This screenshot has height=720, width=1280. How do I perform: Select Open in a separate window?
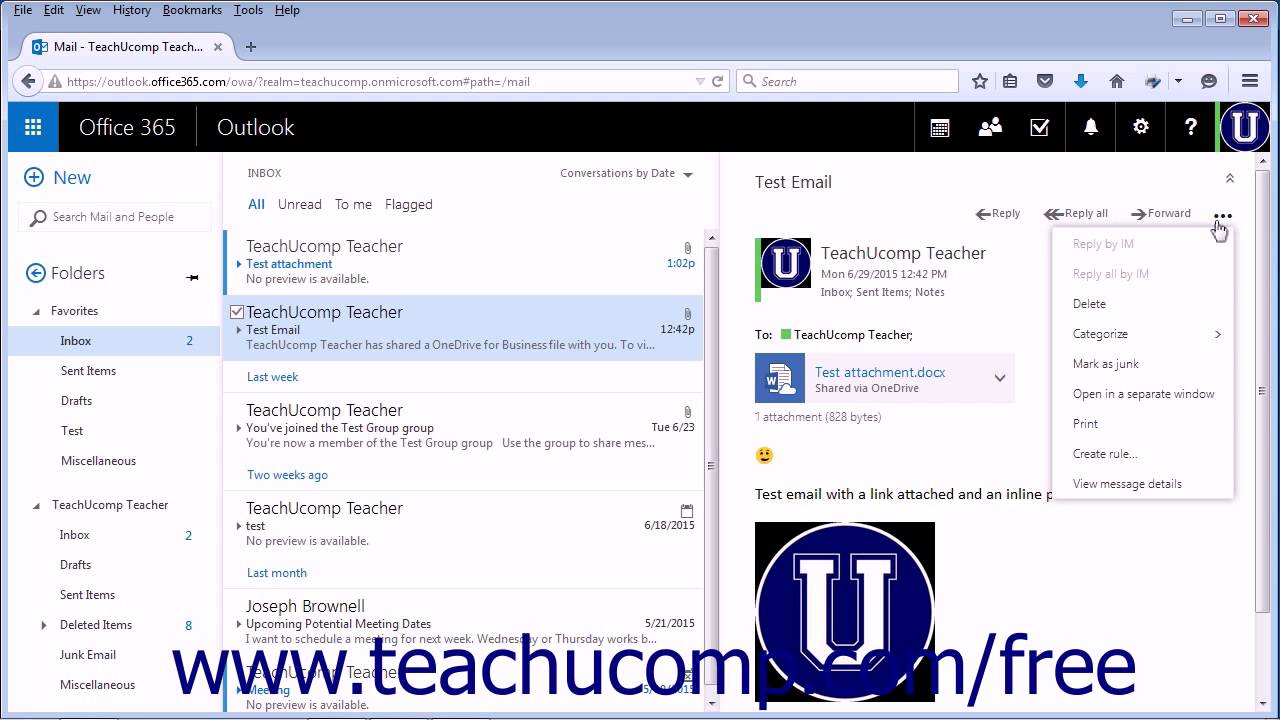1143,394
